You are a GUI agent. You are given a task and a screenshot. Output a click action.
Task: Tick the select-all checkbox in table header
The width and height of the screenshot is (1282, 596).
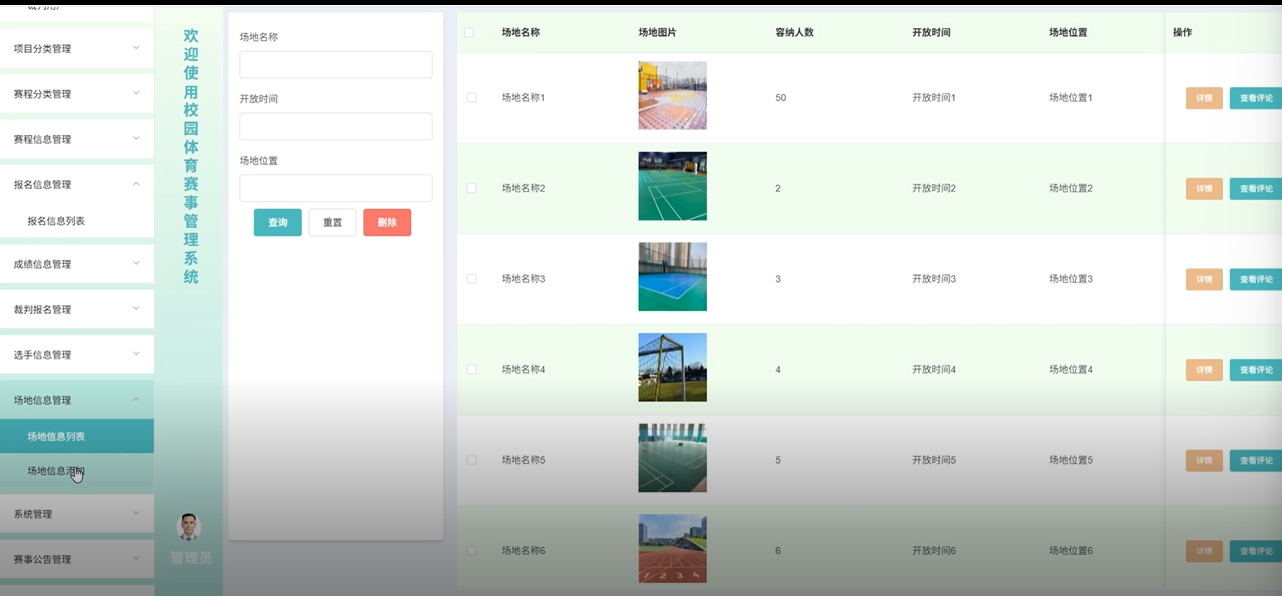click(x=469, y=32)
